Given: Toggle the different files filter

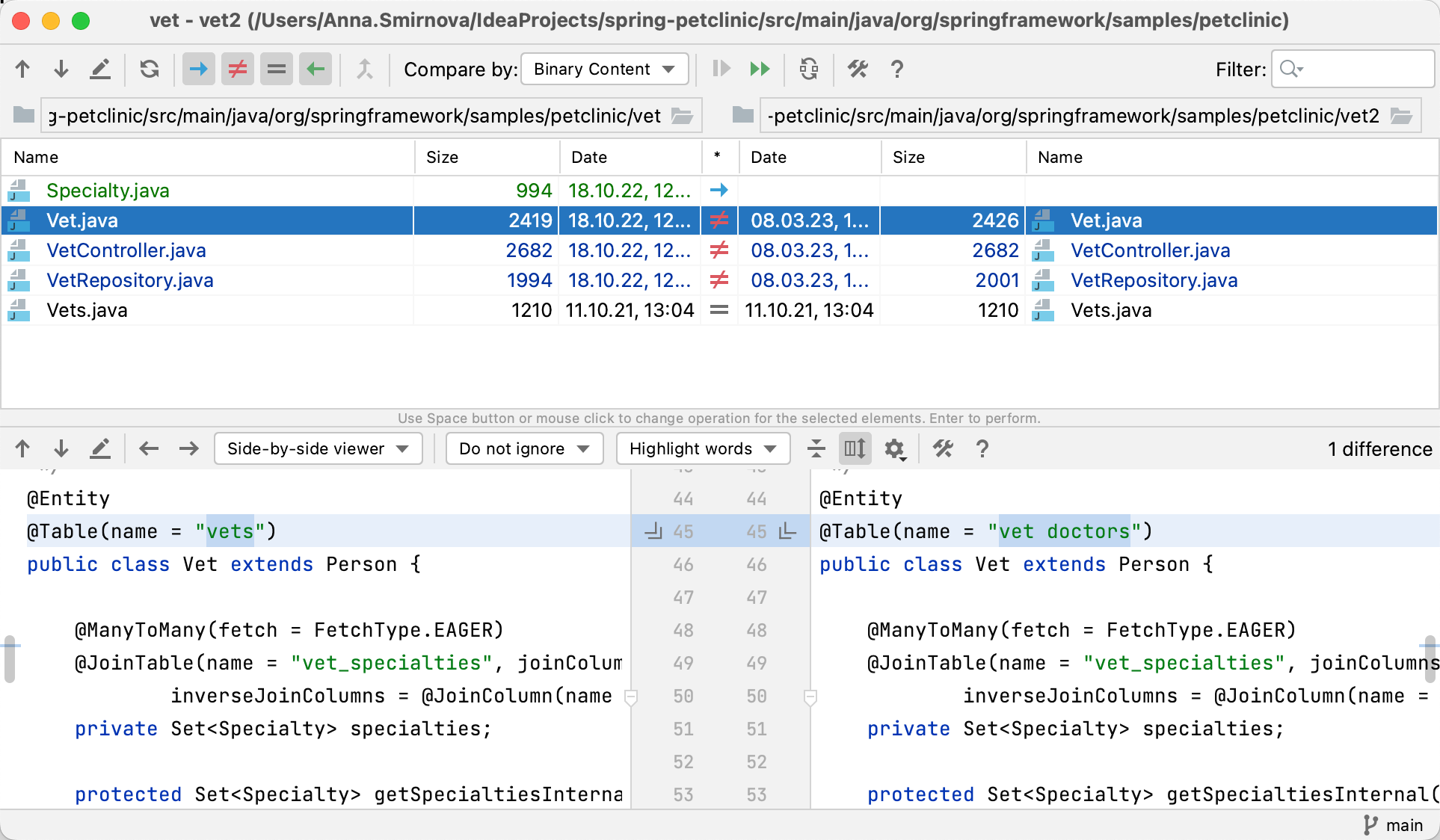Looking at the screenshot, I should [x=238, y=69].
